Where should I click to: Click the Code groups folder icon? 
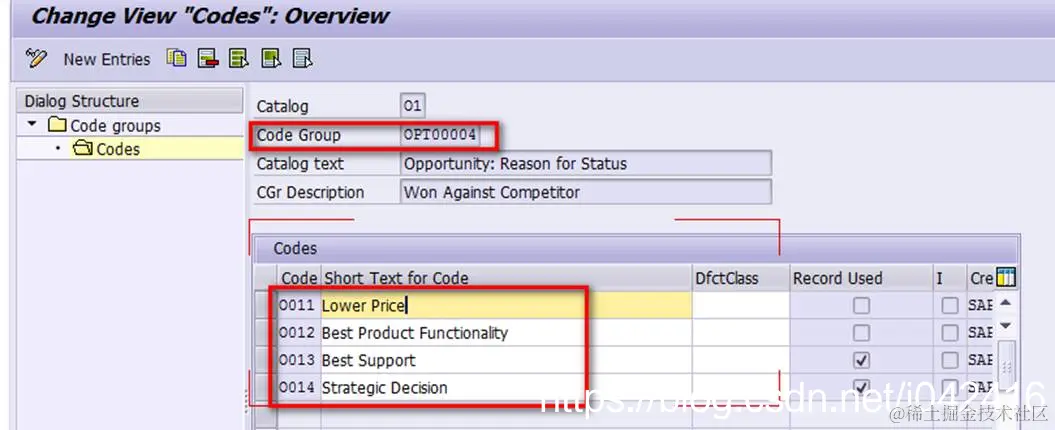point(57,124)
